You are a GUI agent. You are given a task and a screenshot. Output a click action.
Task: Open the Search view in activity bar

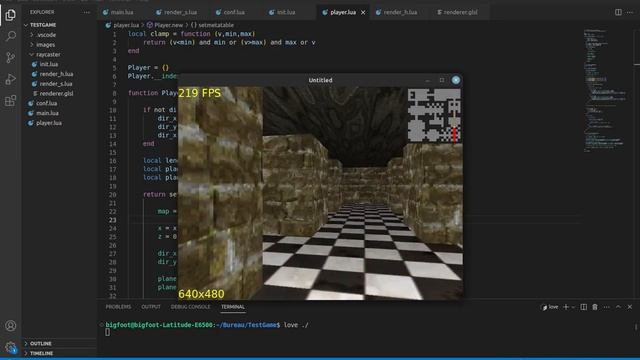point(11,36)
